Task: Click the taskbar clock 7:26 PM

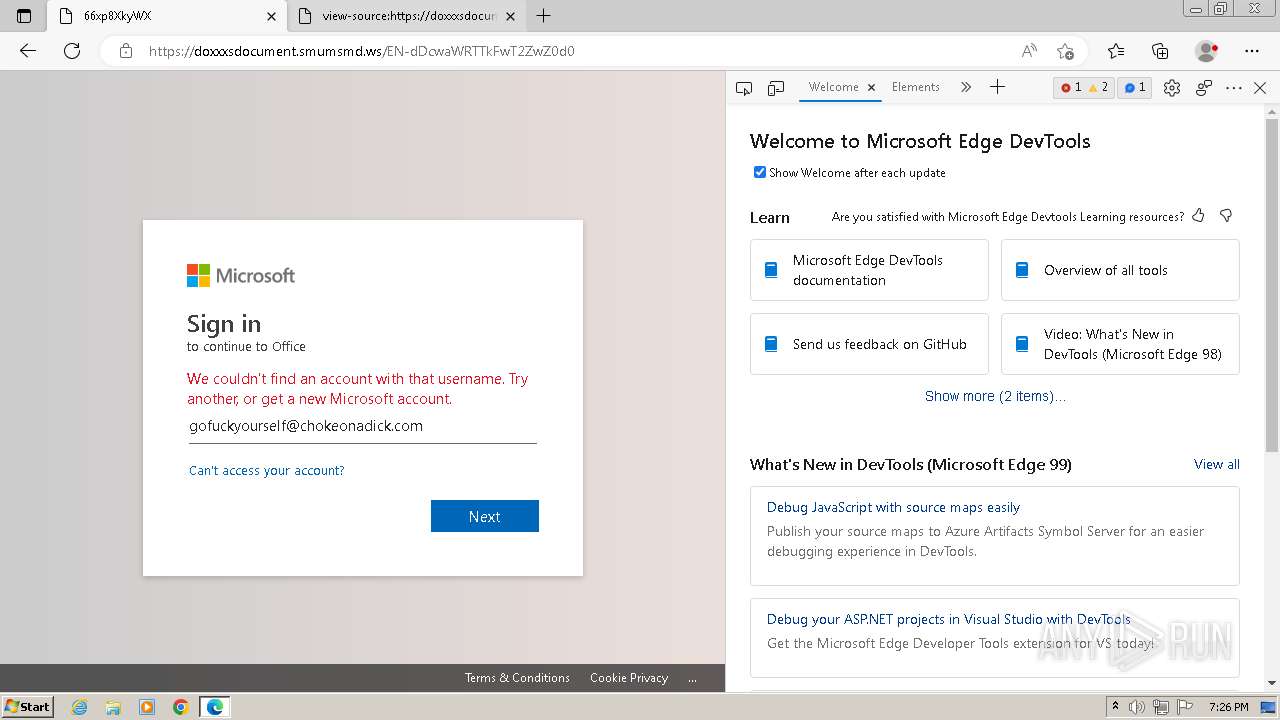Action: coord(1228,707)
